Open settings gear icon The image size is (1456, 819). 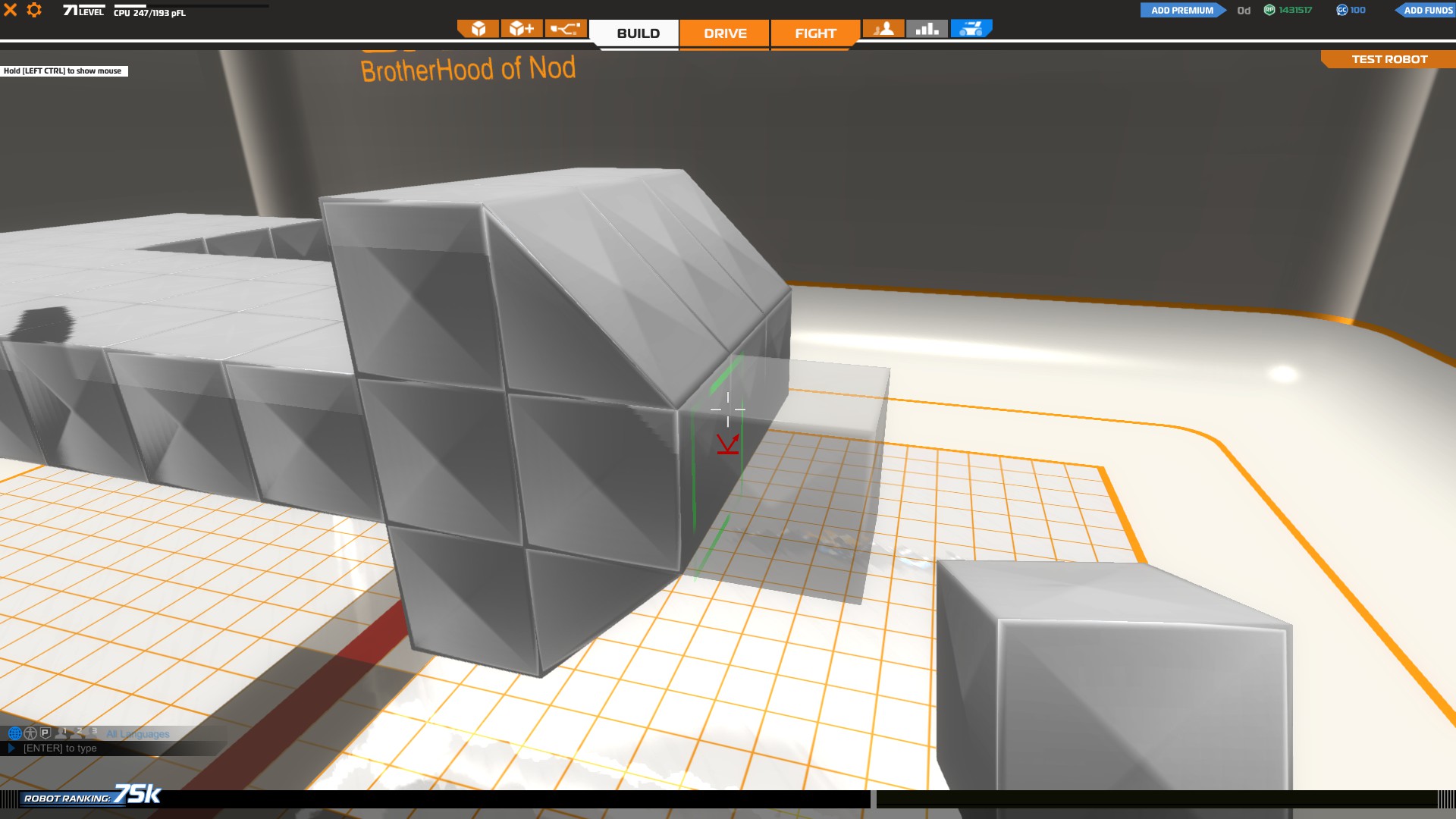(x=34, y=10)
